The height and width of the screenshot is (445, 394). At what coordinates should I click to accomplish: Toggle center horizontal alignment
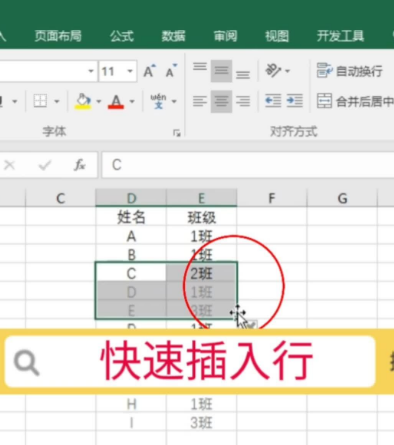pyautogui.click(x=221, y=101)
